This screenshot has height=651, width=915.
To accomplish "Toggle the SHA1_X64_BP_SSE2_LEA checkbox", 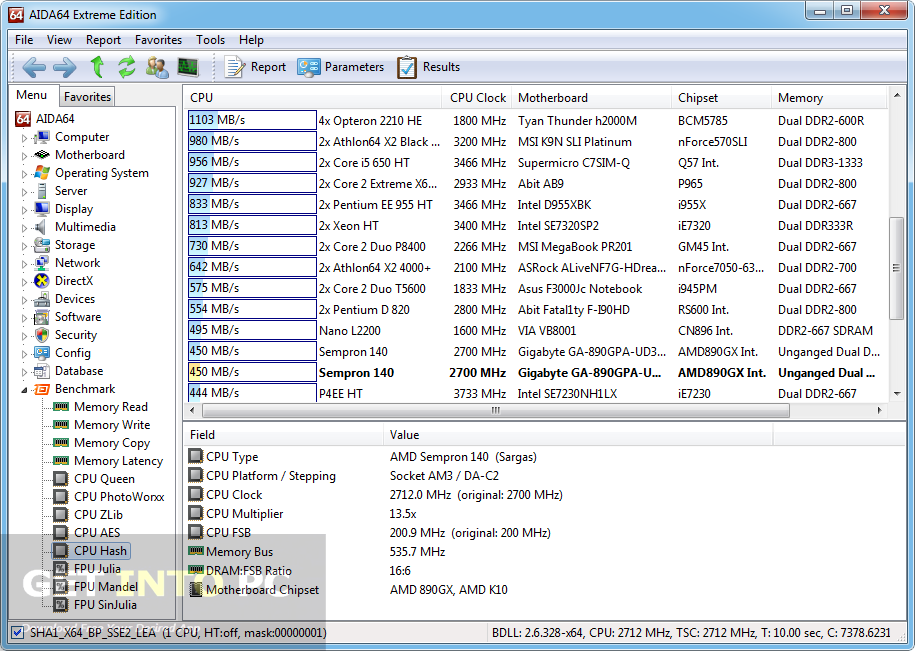I will tap(18, 632).
